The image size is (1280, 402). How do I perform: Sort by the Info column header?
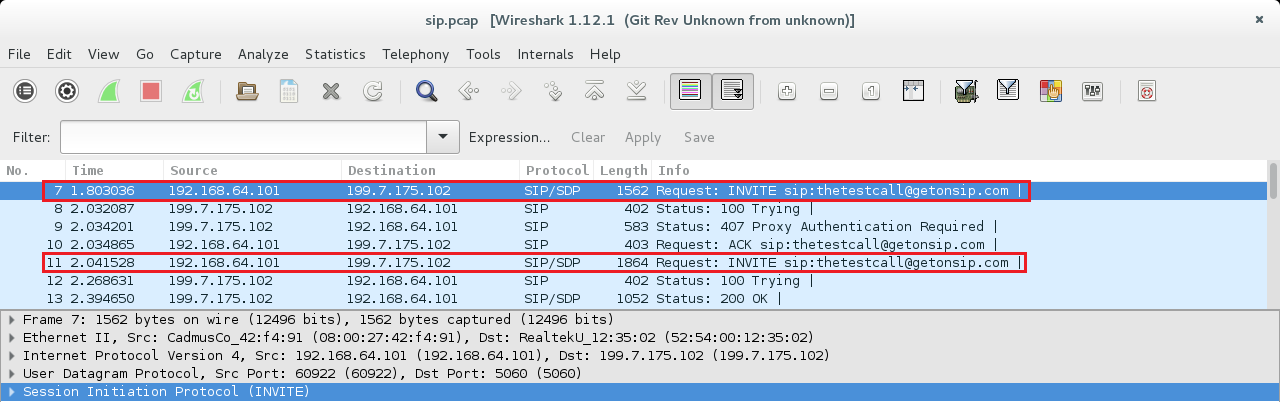(x=960, y=170)
